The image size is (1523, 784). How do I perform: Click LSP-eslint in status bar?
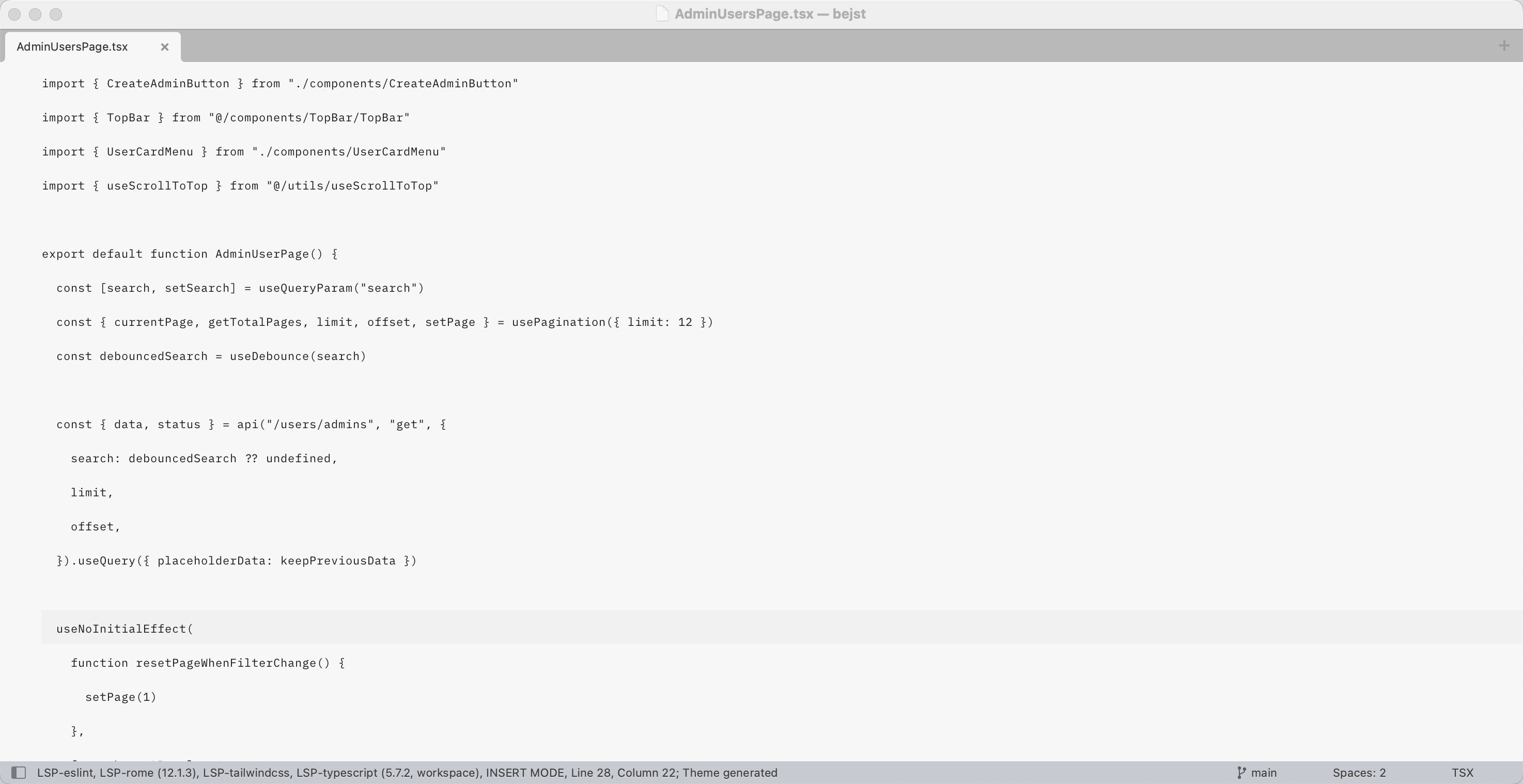[x=65, y=773]
